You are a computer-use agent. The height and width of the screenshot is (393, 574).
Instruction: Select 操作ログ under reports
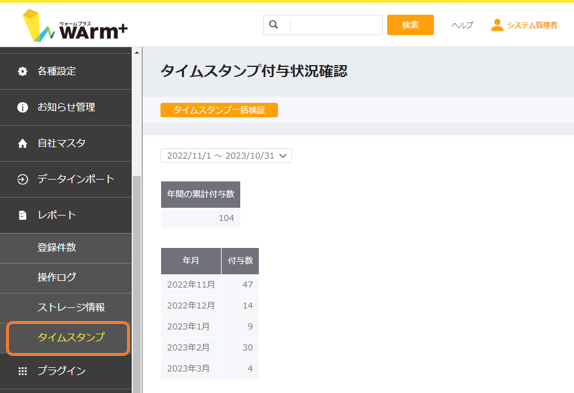[x=66, y=278]
